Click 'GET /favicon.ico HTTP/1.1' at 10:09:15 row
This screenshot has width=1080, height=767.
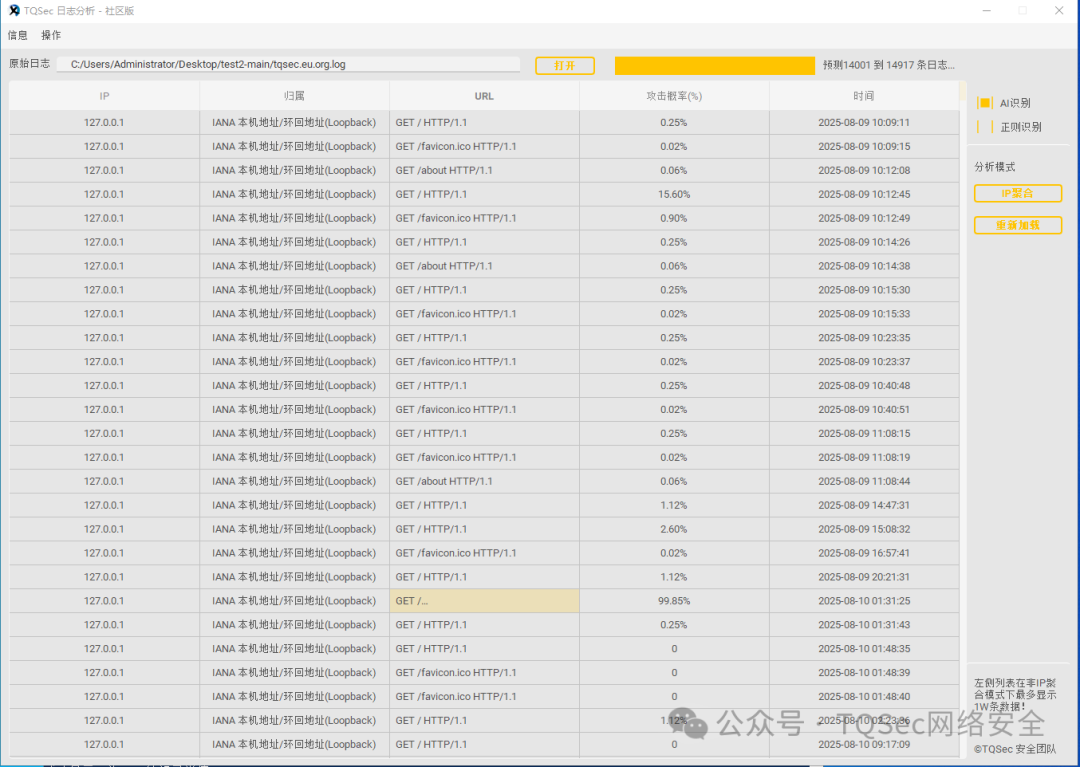pos(484,147)
